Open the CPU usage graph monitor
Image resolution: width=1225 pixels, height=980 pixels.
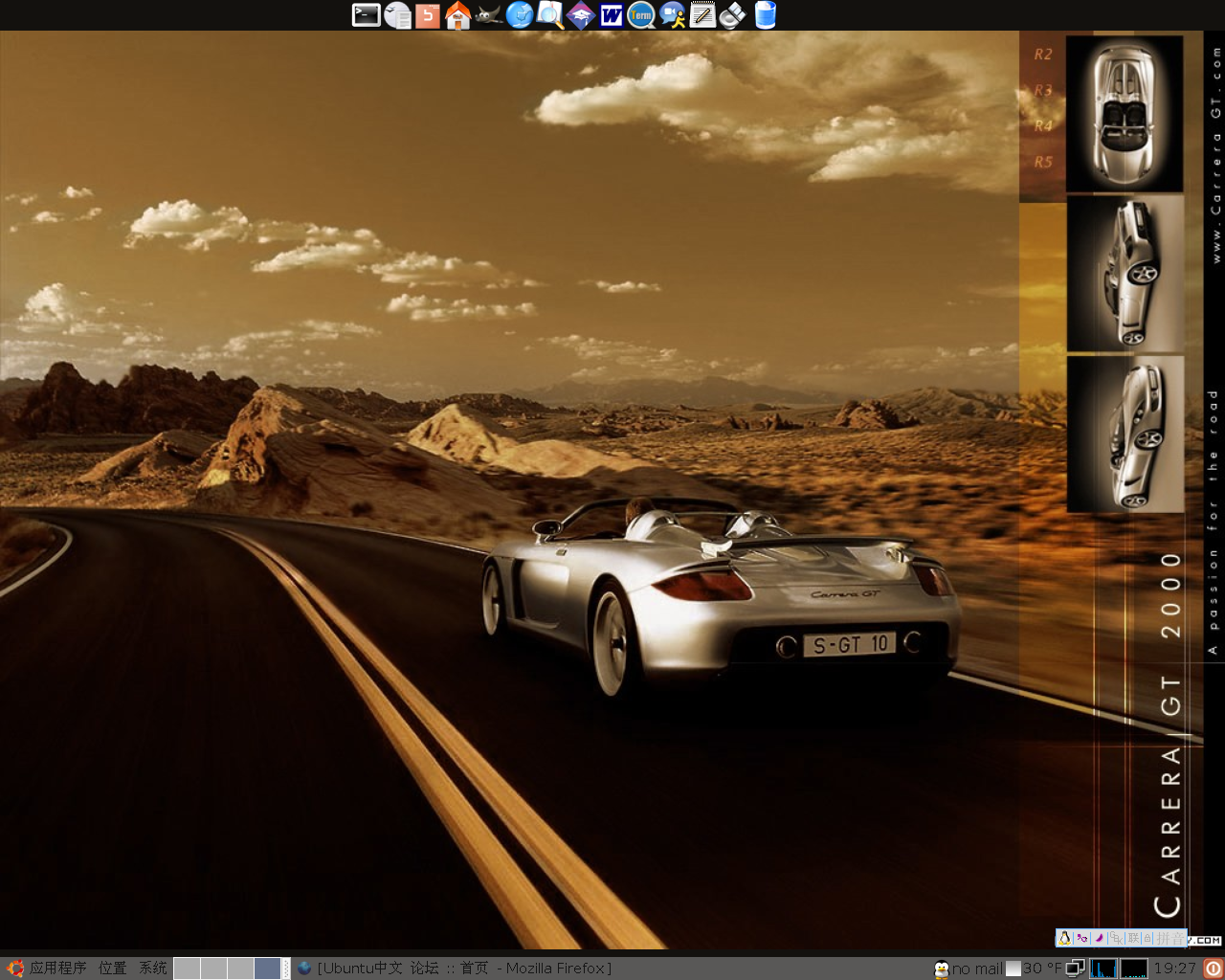[x=1103, y=969]
